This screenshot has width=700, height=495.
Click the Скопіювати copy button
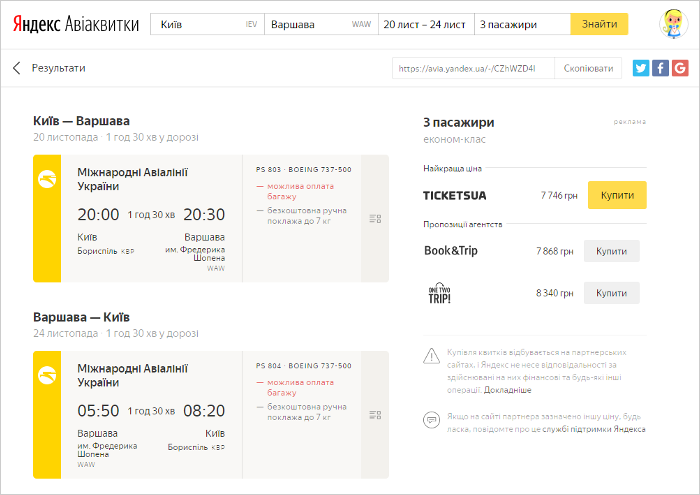(588, 68)
